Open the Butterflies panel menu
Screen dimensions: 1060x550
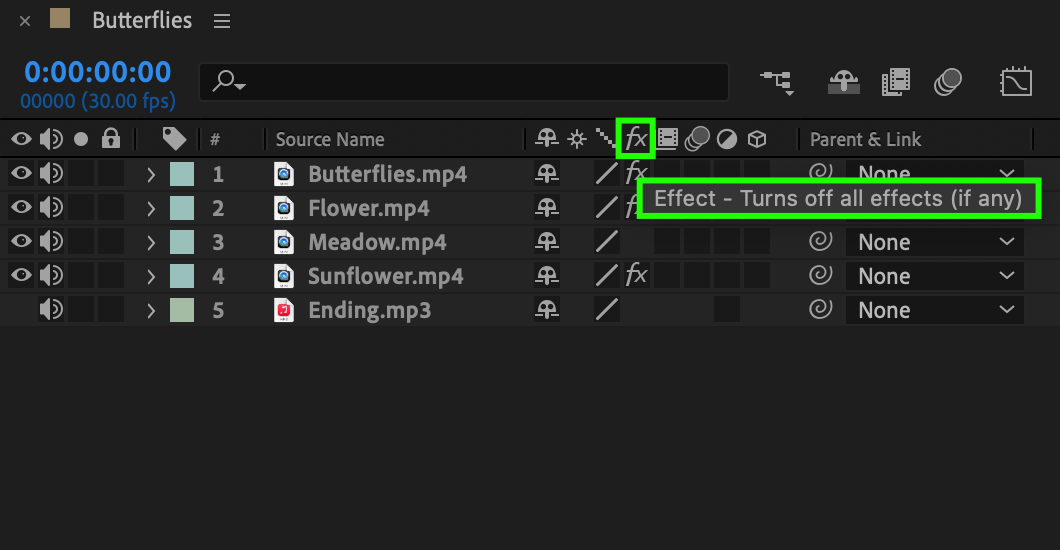(x=222, y=21)
